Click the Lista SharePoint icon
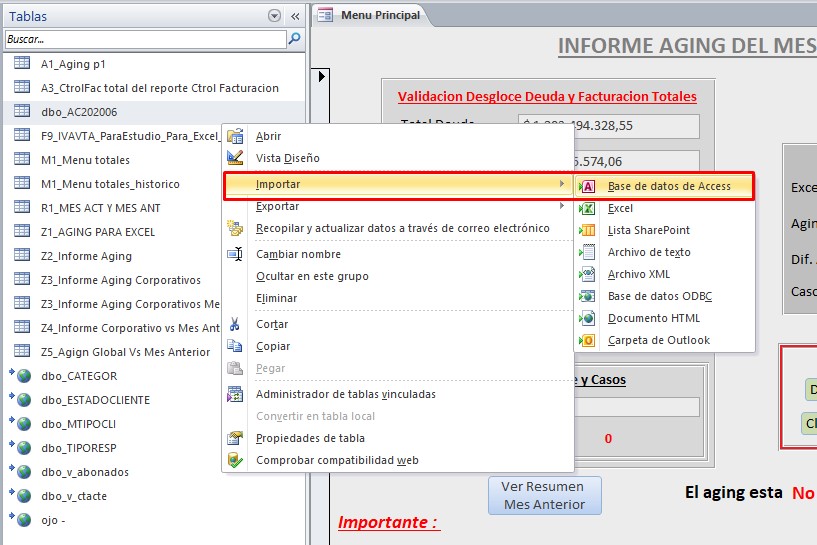The width and height of the screenshot is (817, 545). coord(588,230)
